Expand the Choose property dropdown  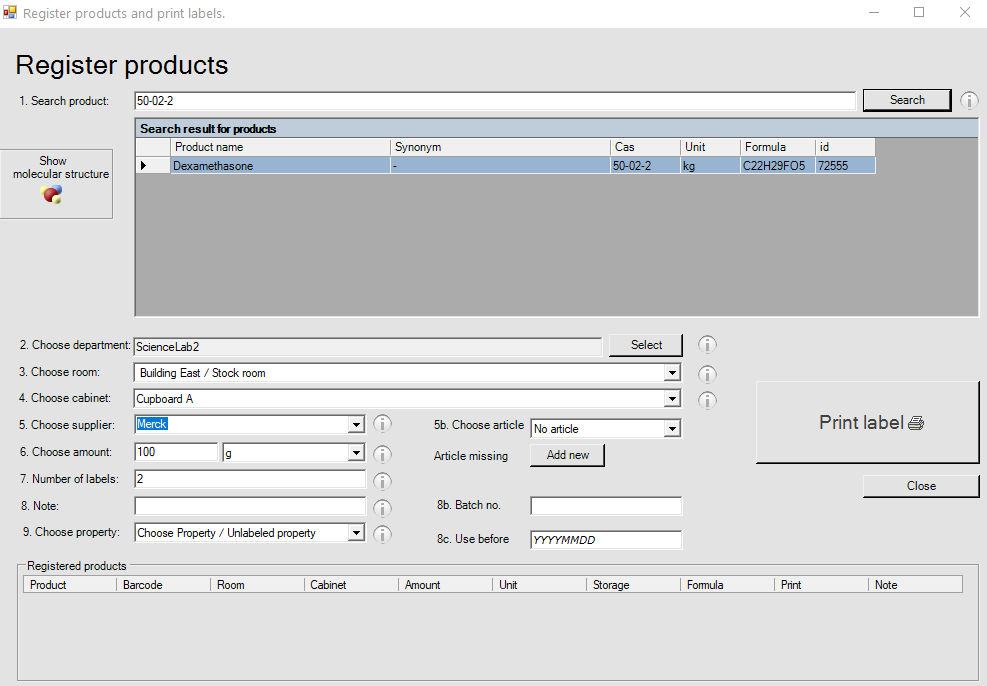coord(356,533)
